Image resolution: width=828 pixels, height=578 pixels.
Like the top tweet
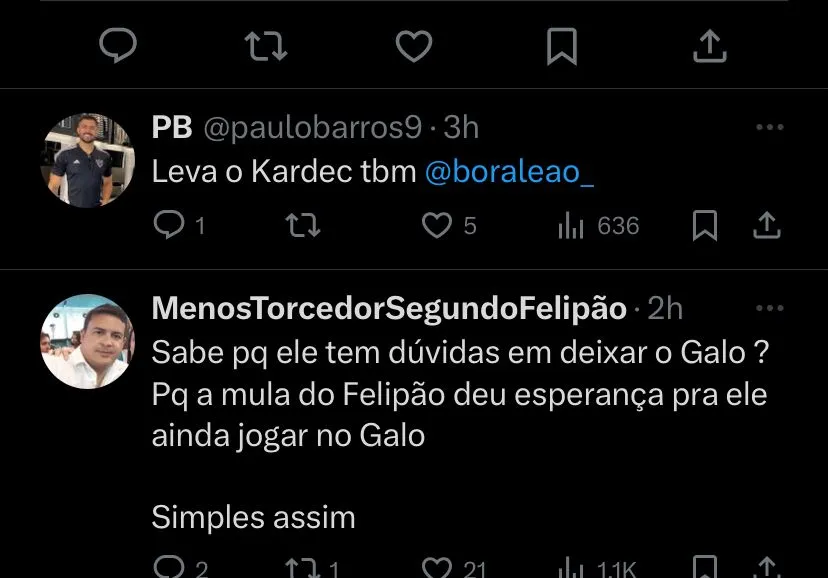(413, 46)
